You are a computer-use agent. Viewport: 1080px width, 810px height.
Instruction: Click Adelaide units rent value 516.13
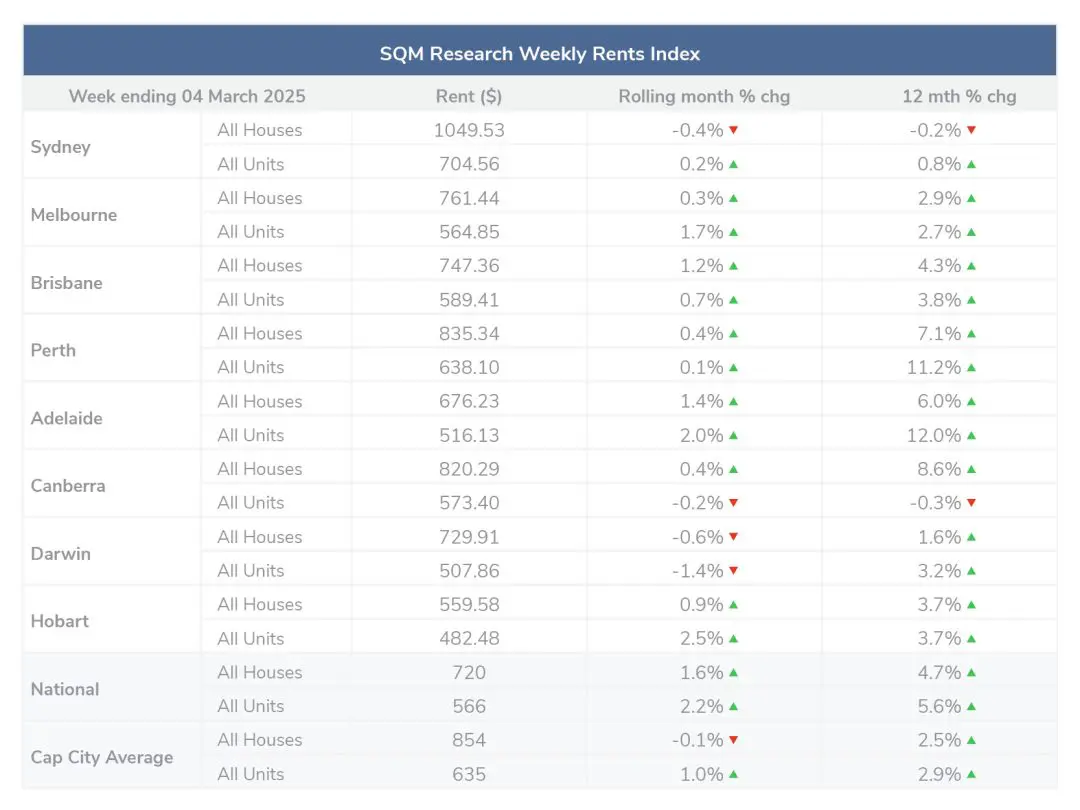(469, 435)
